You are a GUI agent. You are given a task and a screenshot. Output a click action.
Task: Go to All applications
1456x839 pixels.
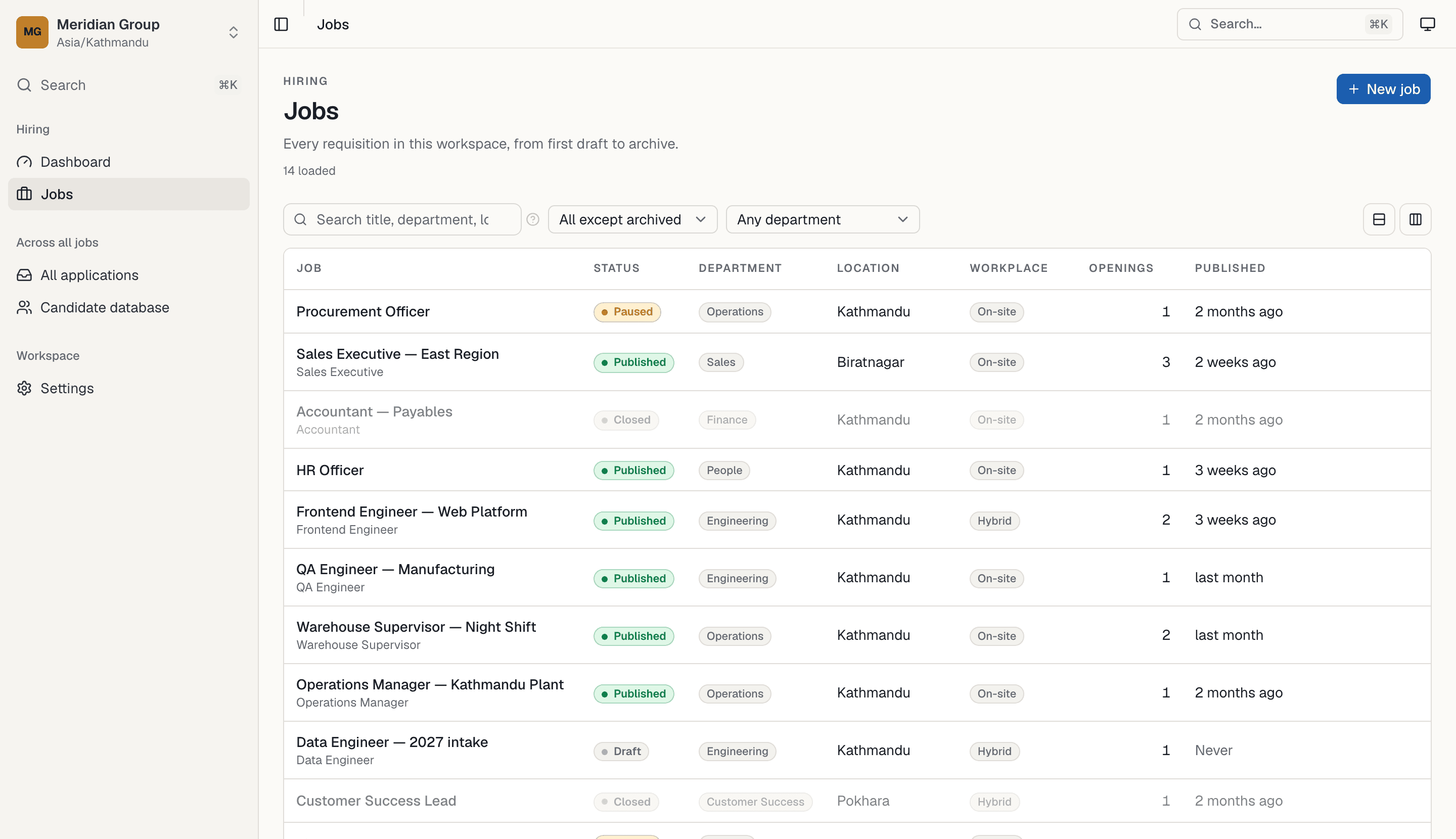pos(128,275)
